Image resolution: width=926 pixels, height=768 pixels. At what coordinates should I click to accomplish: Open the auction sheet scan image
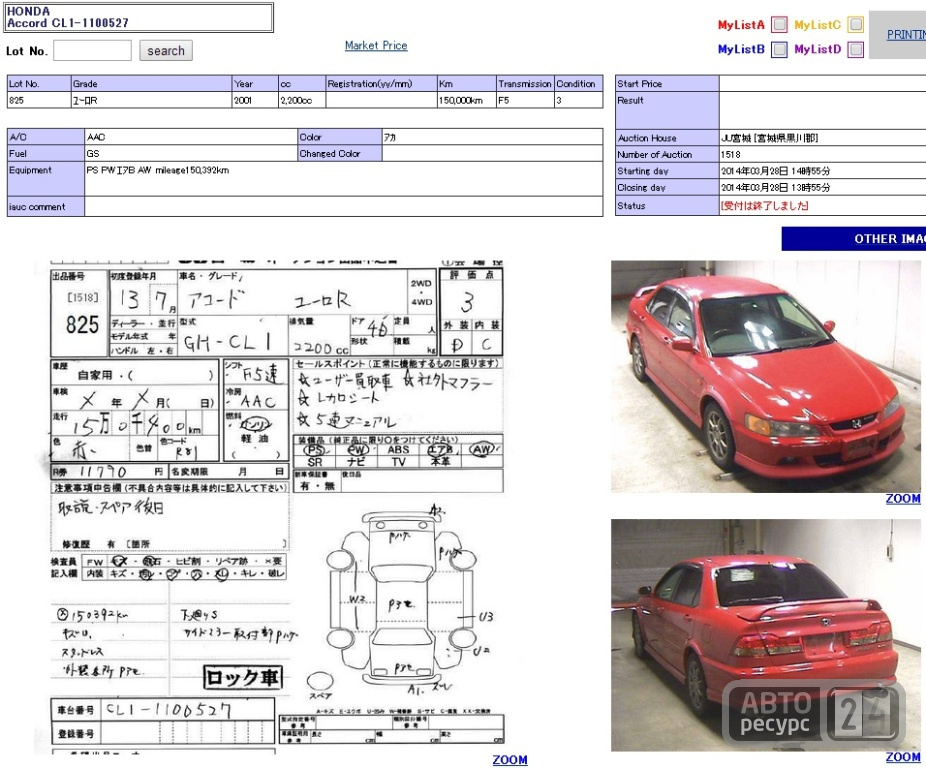click(x=278, y=507)
